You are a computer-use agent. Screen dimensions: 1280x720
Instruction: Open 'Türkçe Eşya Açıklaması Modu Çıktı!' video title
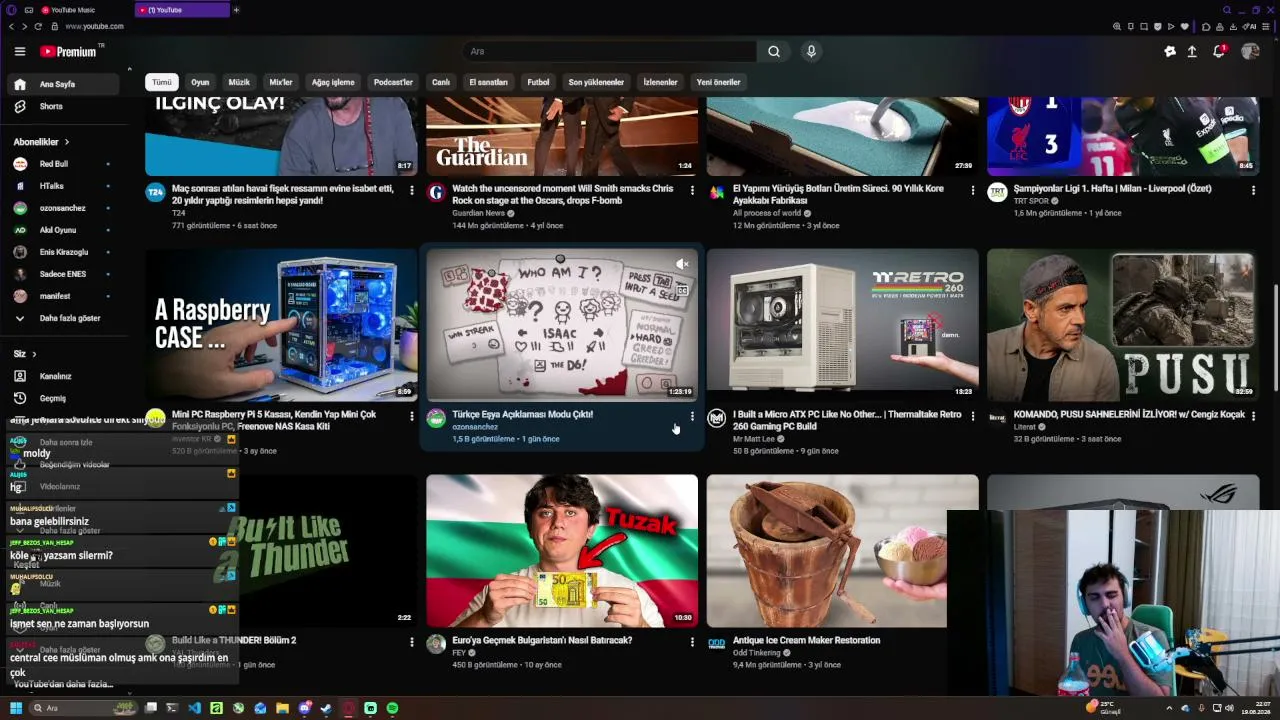tap(522, 414)
